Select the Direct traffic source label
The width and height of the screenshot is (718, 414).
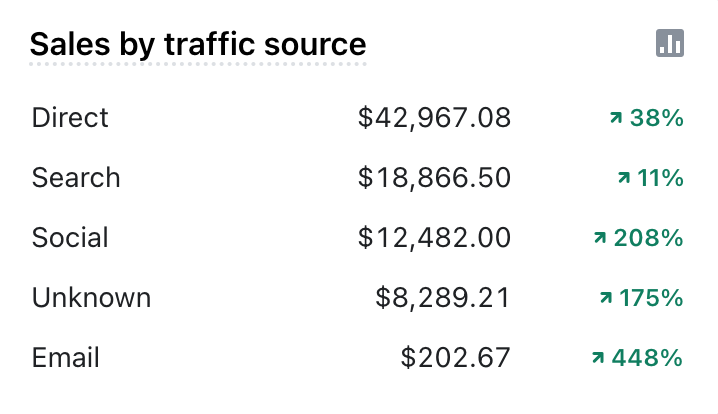click(x=70, y=118)
